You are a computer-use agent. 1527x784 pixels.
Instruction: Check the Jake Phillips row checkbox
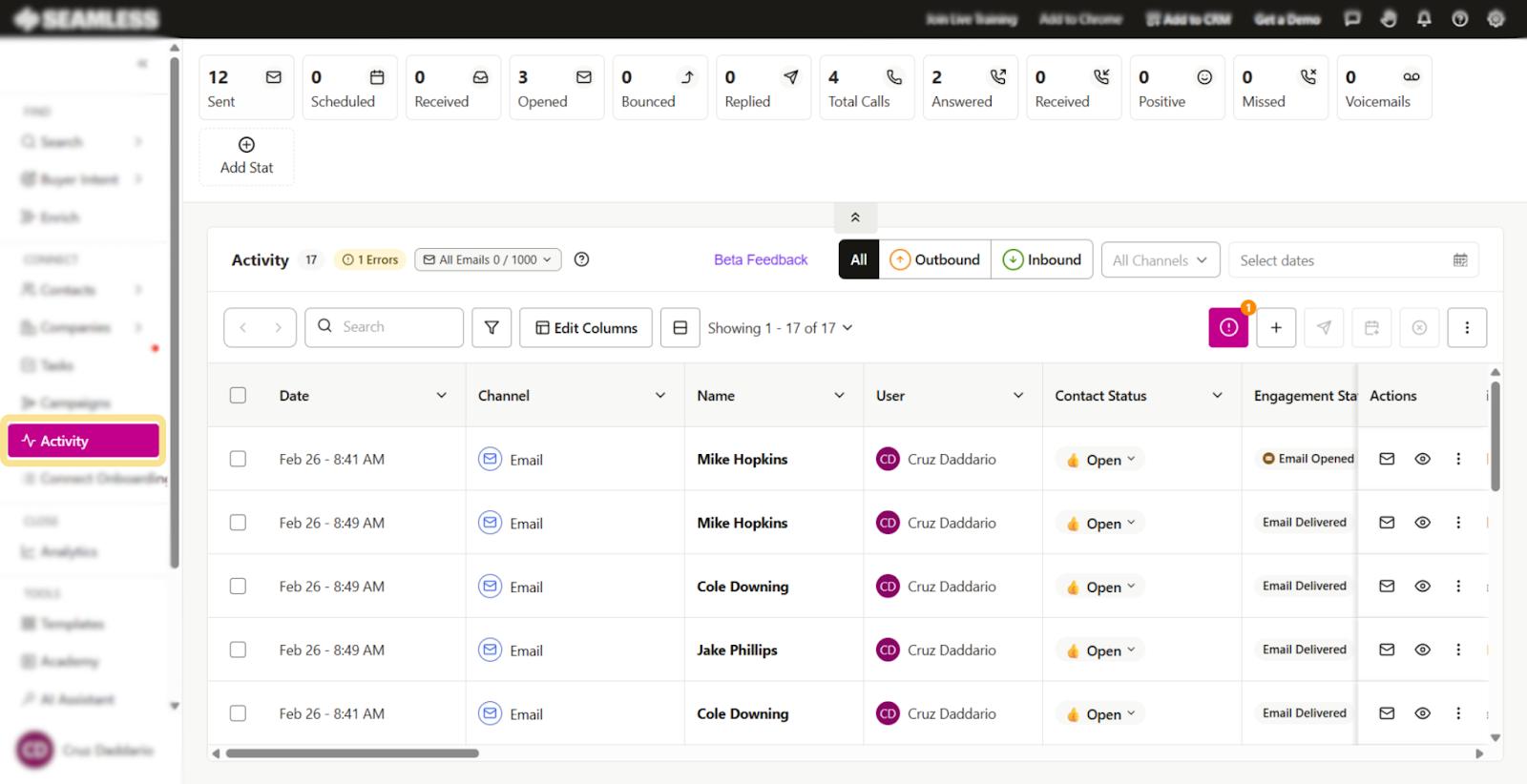[238, 650]
